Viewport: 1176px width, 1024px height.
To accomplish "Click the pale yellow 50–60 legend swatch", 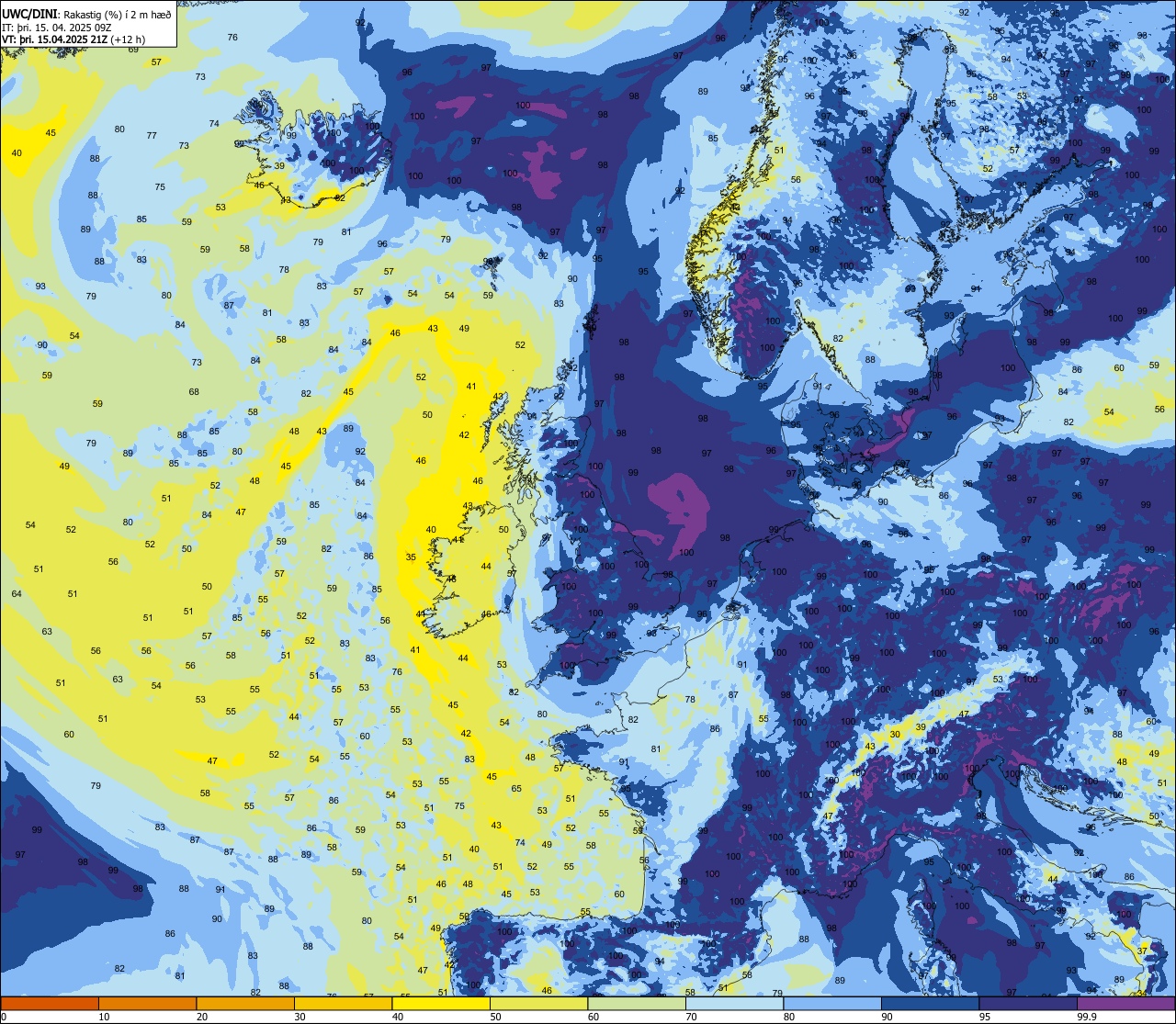I will [x=538, y=1003].
